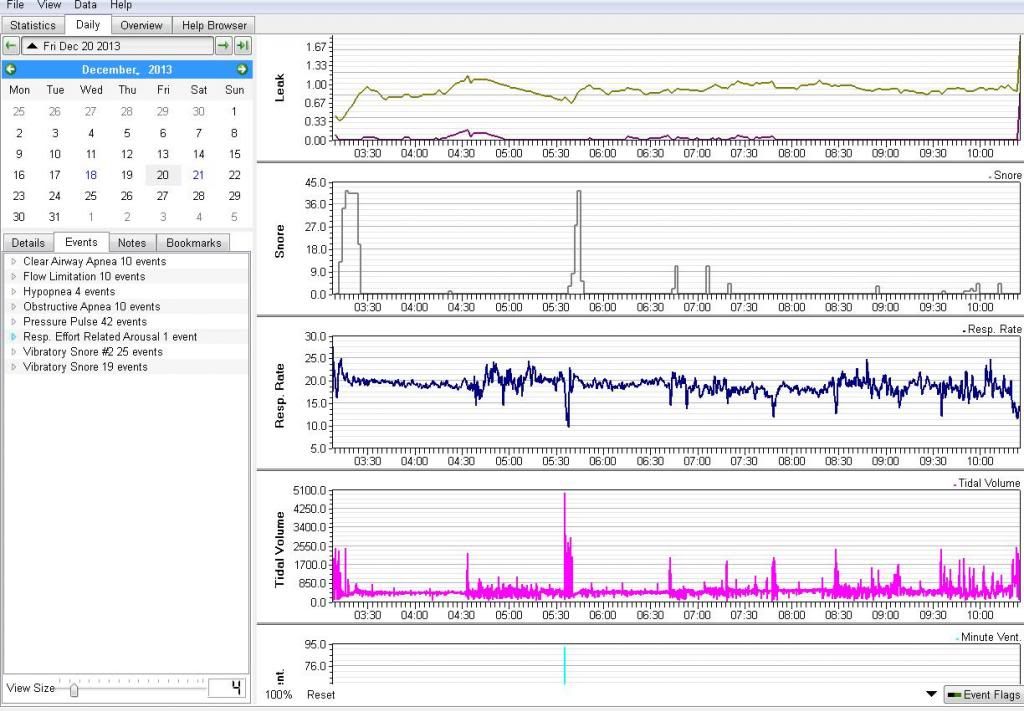Select December 18 in calendar

(91, 175)
